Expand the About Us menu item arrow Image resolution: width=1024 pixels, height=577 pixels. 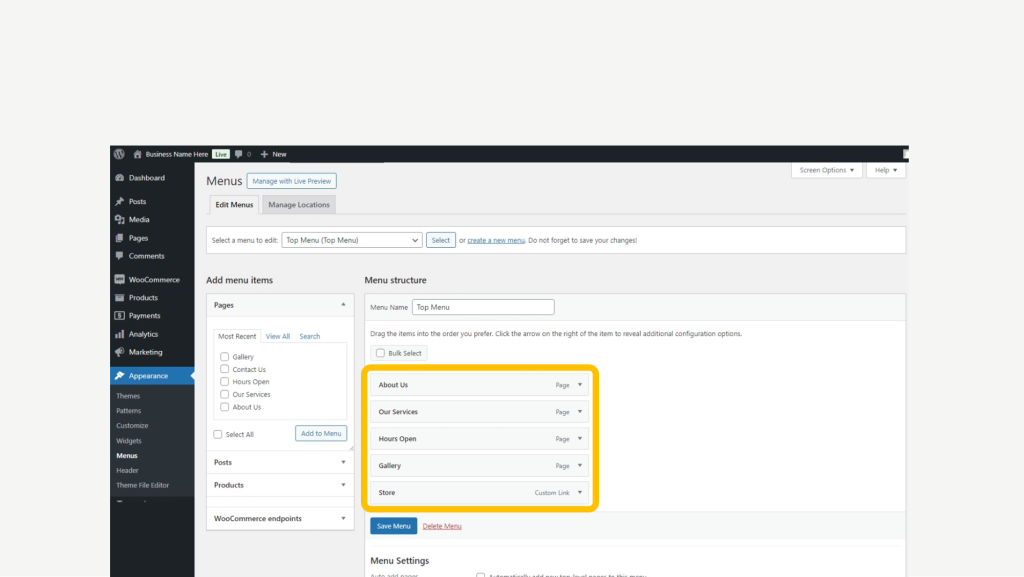click(579, 384)
